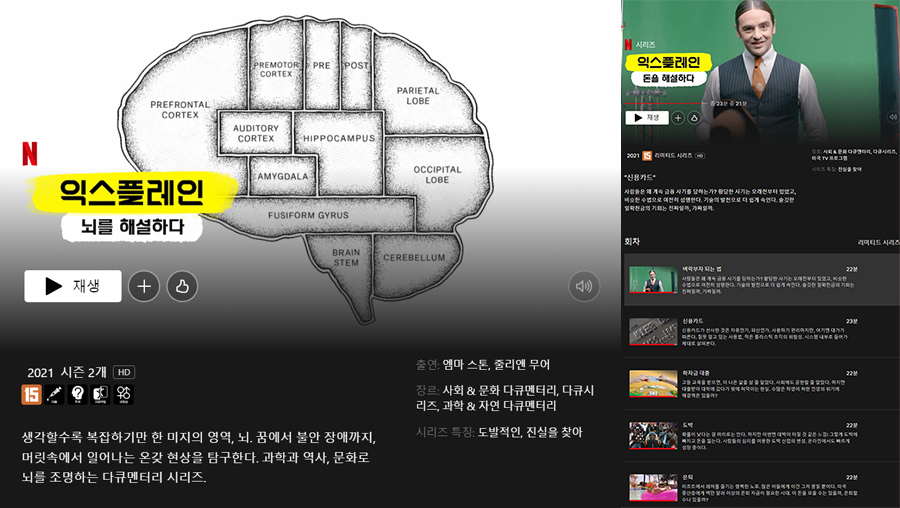Viewport: 900px width, 508px height.
Task: Open the 학자금 대출 episode thumbnail
Action: (653, 383)
